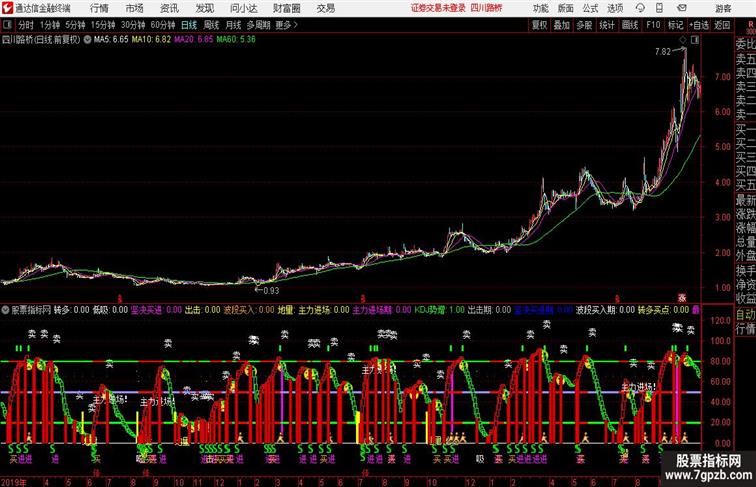The height and width of the screenshot is (487, 756).
Task: Open the 交易 menu
Action: pos(325,8)
